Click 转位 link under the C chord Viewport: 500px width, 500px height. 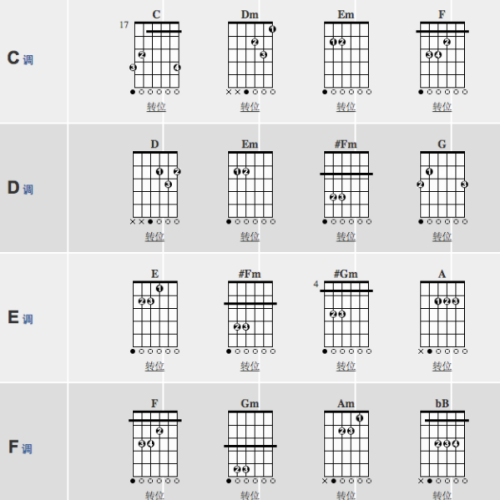(x=156, y=107)
